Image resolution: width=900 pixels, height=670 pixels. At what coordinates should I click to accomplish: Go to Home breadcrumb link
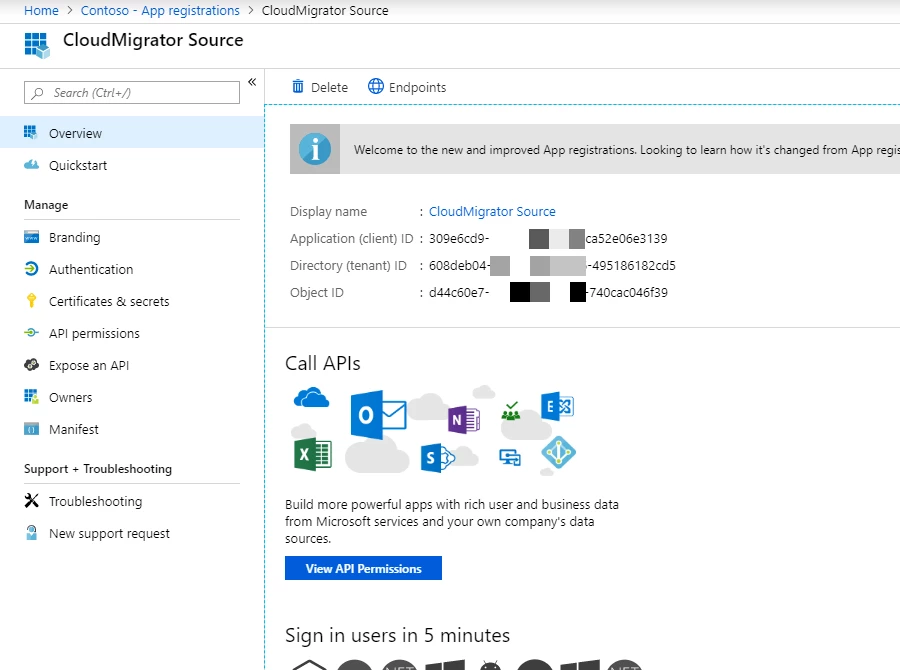41,10
